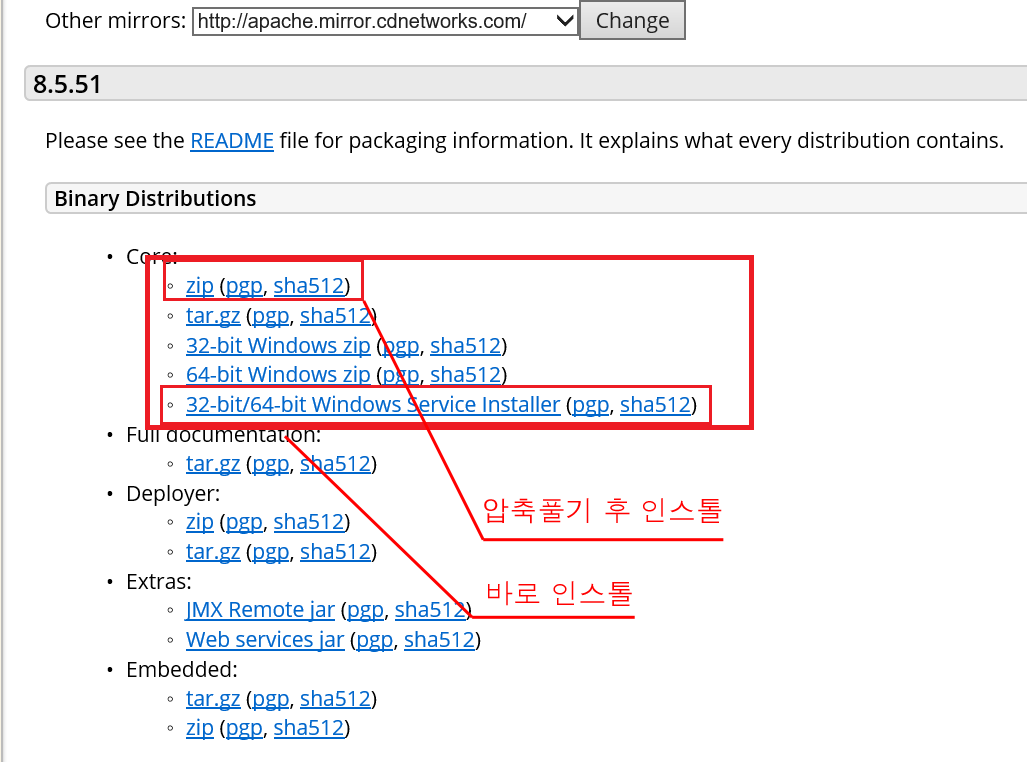Open pgp for Embedded zip
This screenshot has height=762, width=1027.
pos(244,728)
